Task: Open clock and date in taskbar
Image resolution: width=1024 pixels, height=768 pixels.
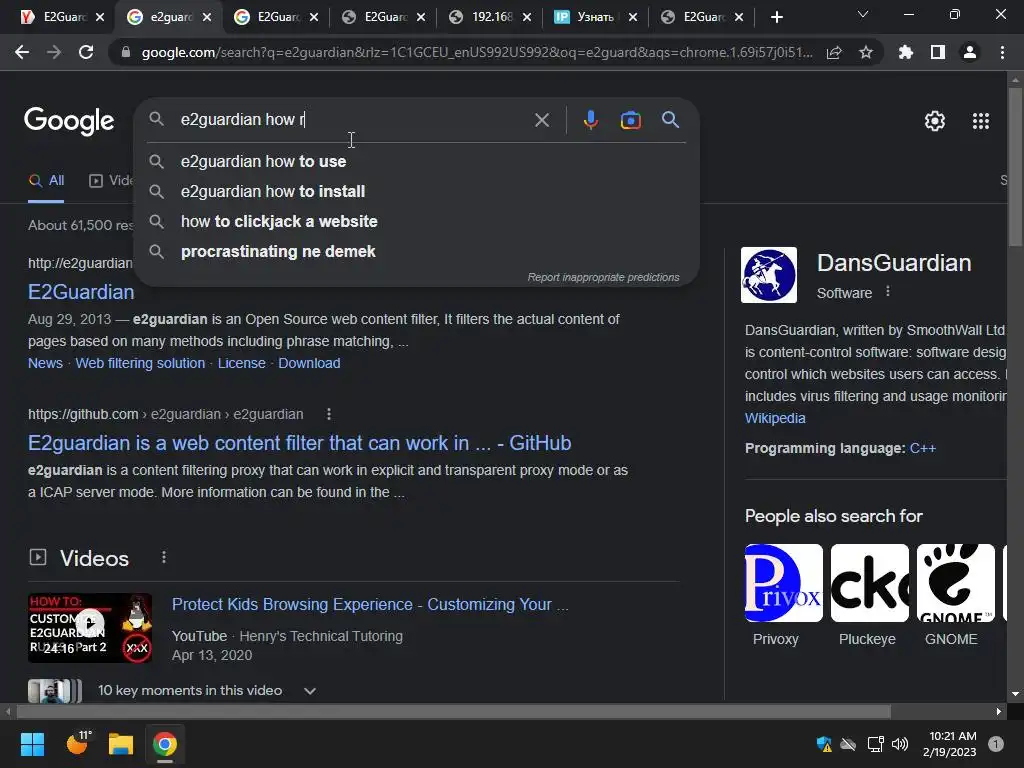Action: click(x=952, y=744)
